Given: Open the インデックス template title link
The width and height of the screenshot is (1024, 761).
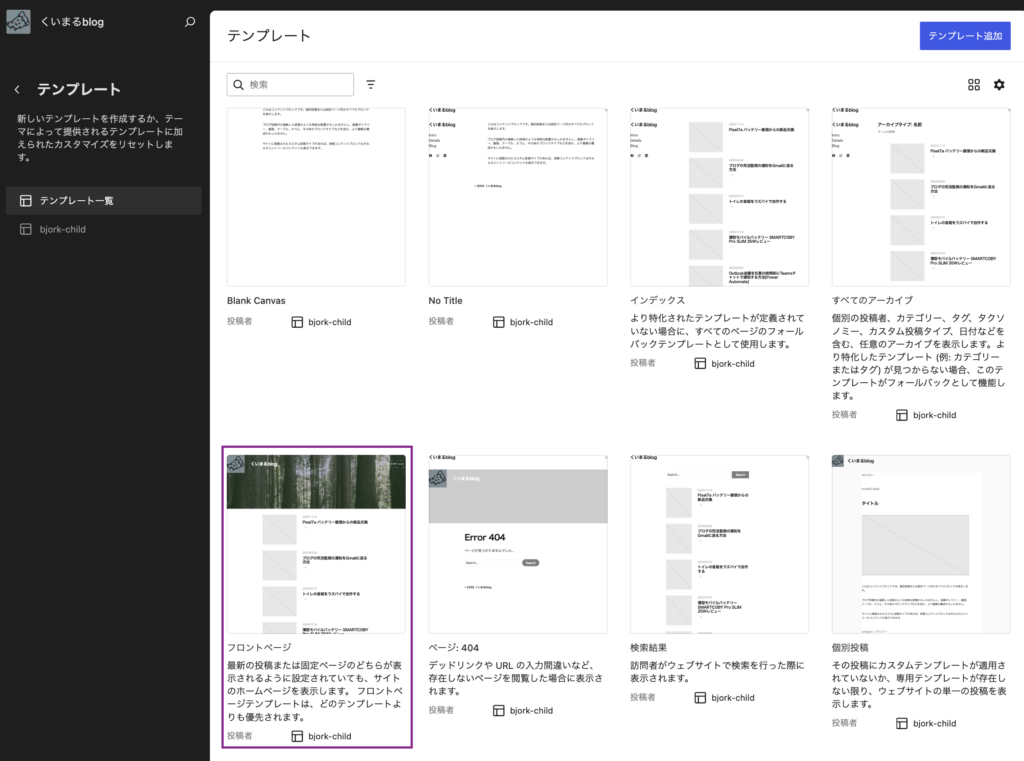Looking at the screenshot, I should [x=658, y=300].
